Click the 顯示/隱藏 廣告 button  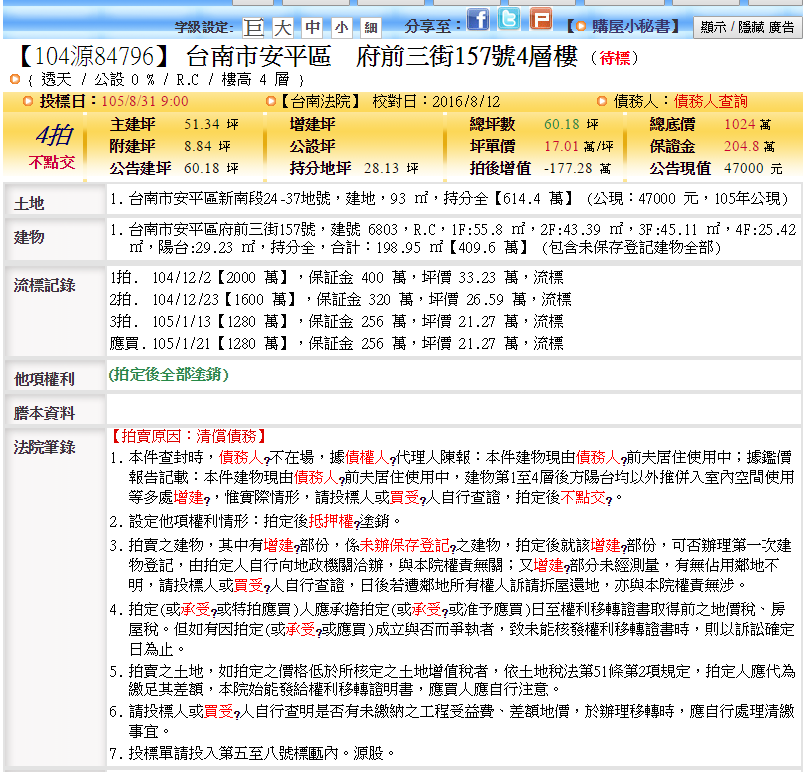tap(747, 27)
